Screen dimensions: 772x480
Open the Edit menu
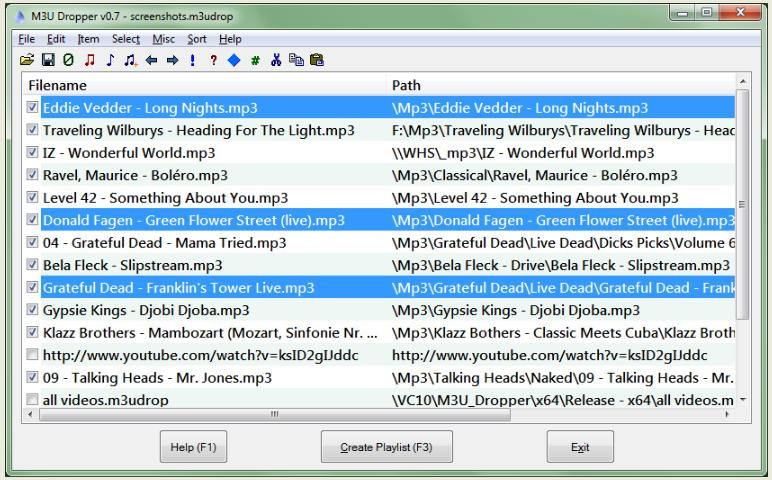tap(56, 39)
